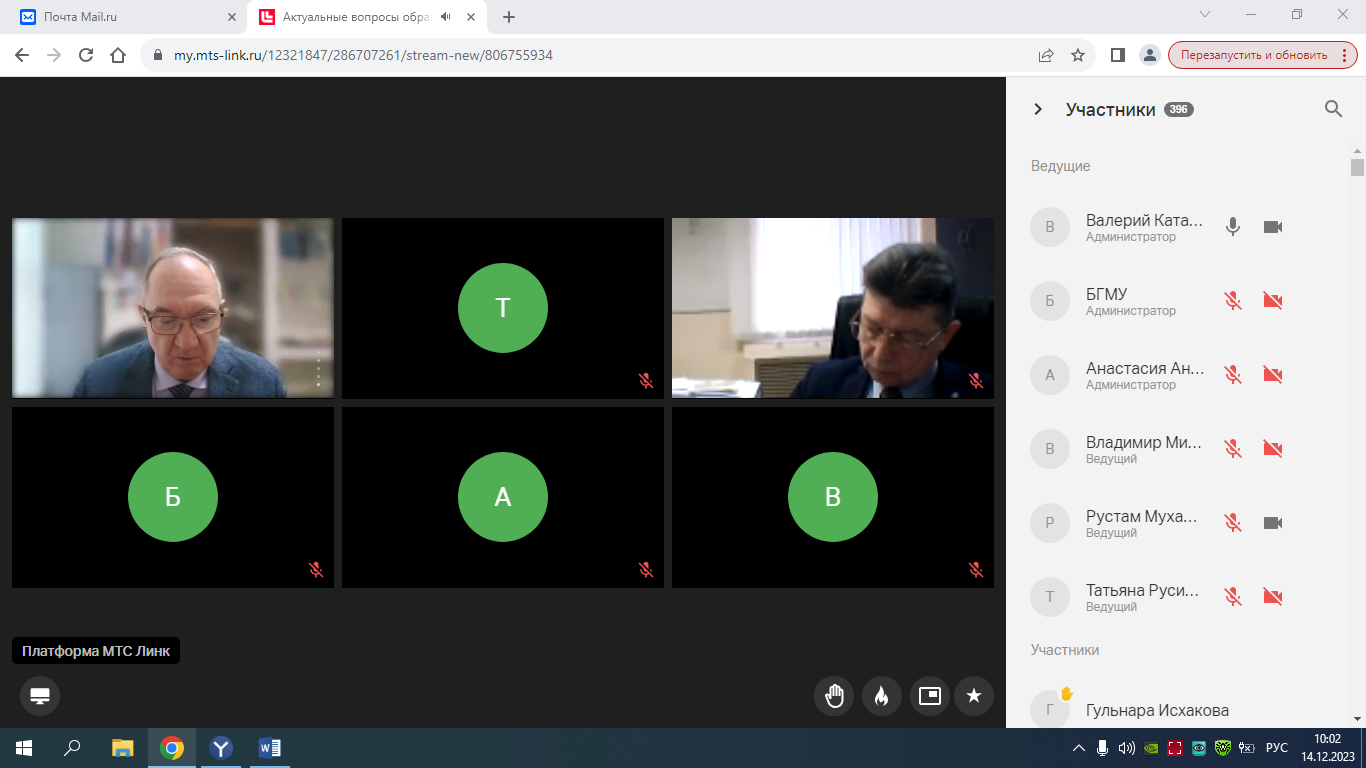Click Татьяна Руси... disabled camera icon
The height and width of the screenshot is (768, 1366).
pos(1273,597)
